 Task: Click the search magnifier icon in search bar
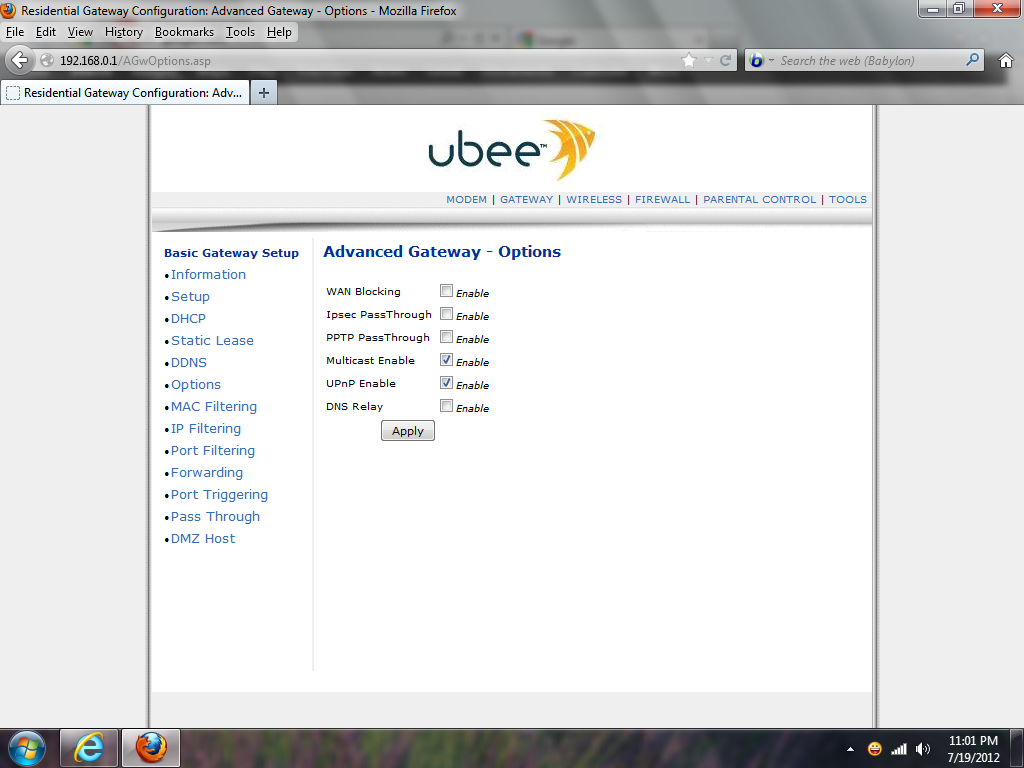click(973, 60)
